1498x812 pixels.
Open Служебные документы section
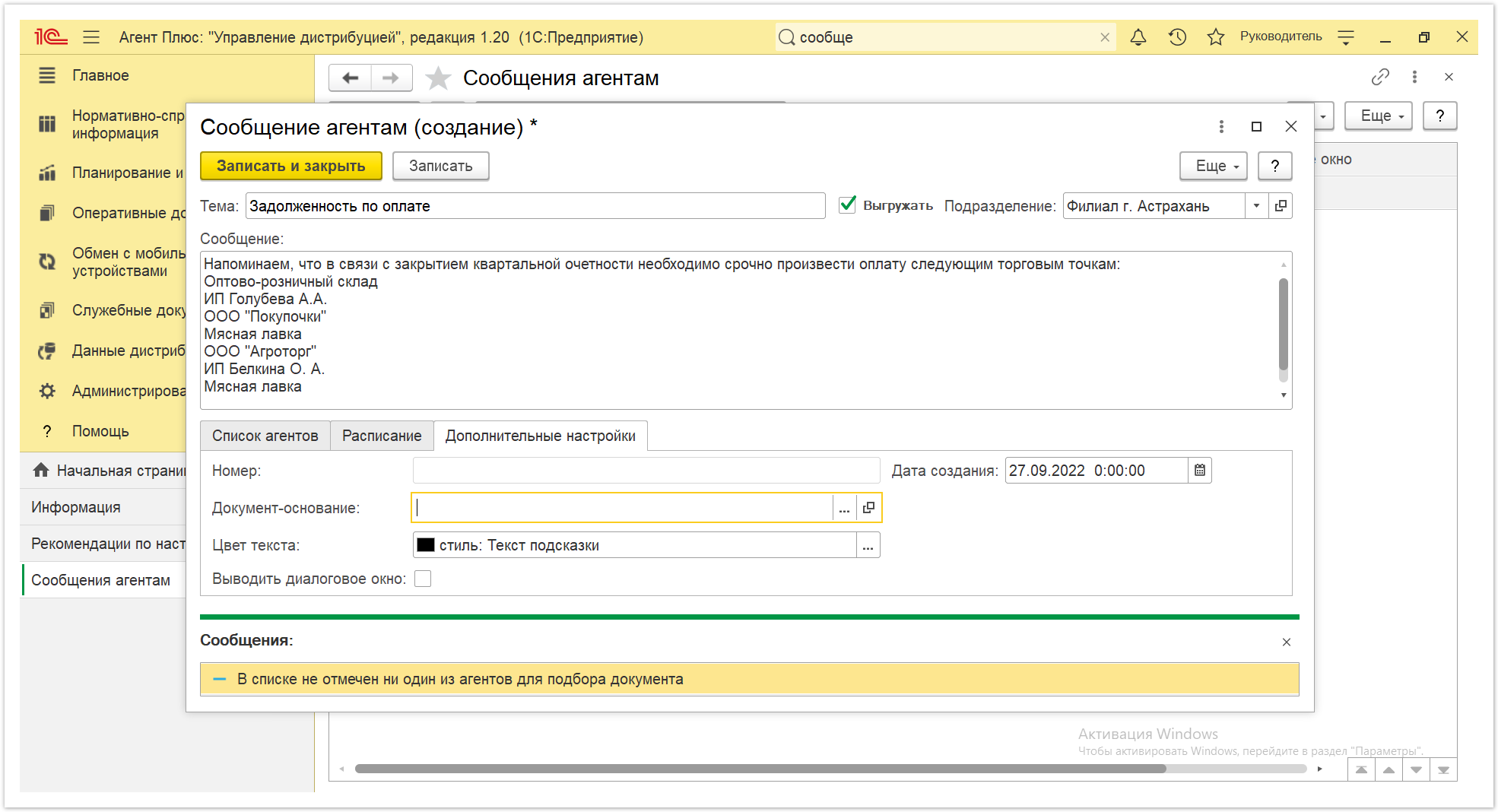pos(129,310)
